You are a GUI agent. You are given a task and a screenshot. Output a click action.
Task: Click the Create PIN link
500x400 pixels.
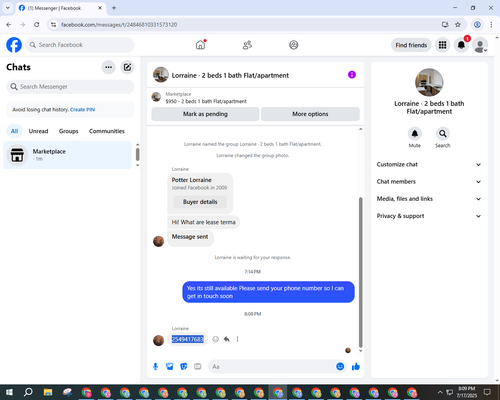click(x=82, y=109)
